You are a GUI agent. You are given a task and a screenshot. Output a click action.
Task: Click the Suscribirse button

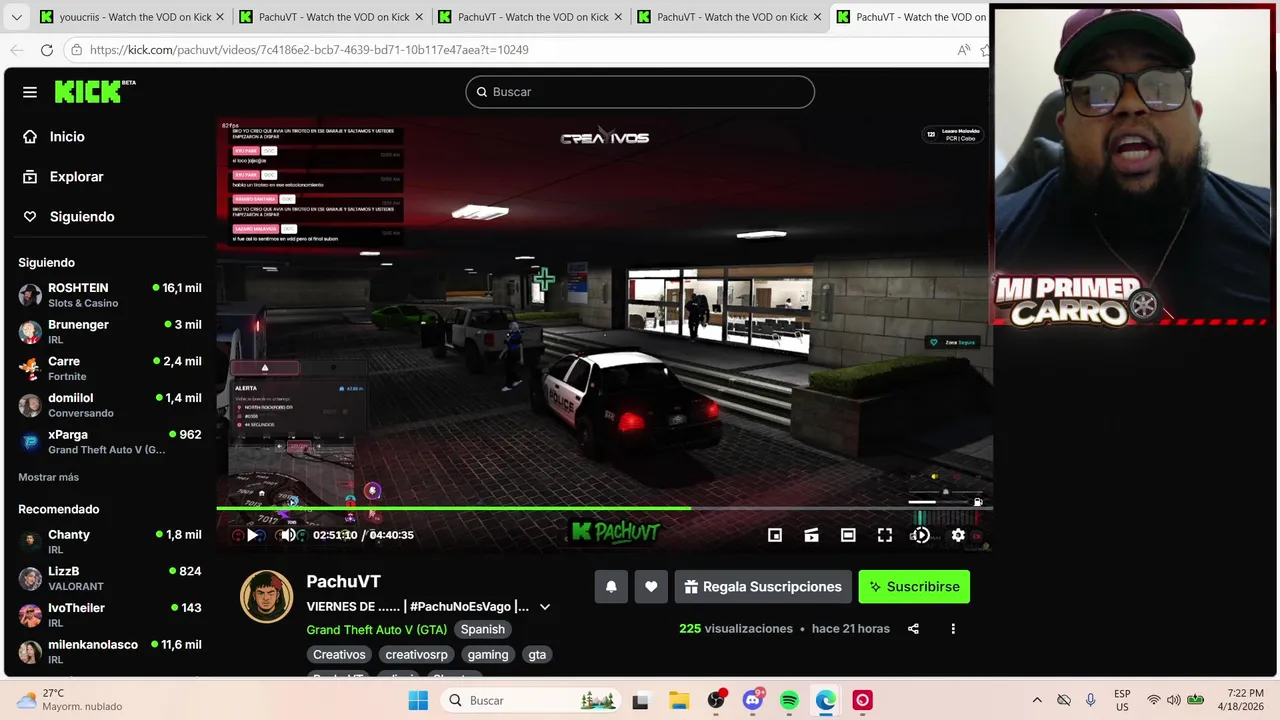914,587
